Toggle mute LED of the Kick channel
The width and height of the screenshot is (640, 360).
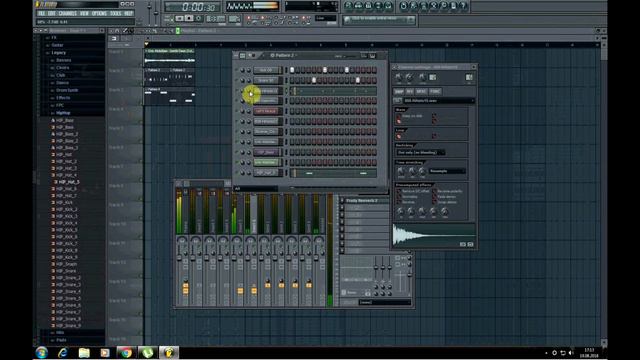point(236,70)
